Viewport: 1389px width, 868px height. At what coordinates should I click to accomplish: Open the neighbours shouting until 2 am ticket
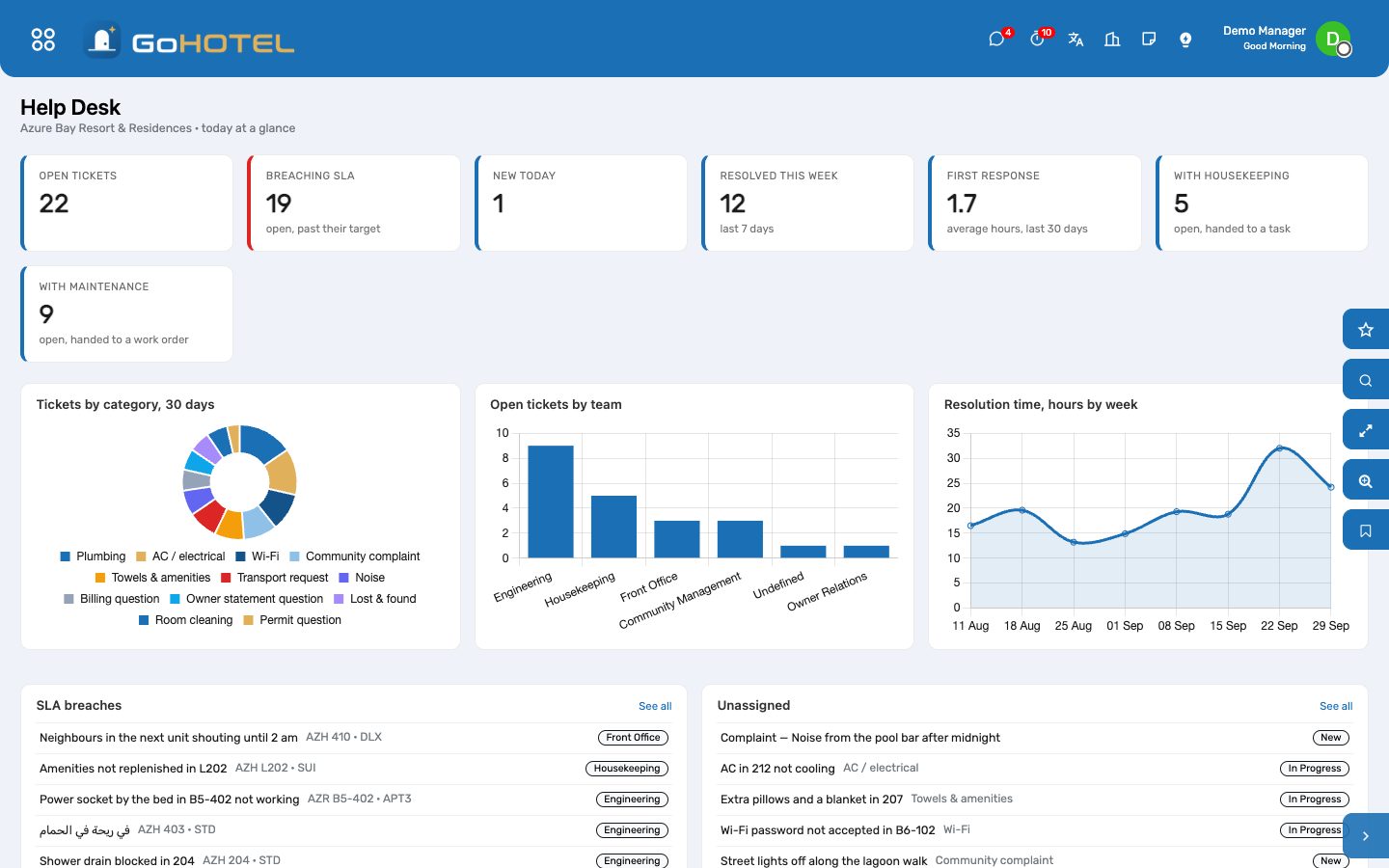354,738
